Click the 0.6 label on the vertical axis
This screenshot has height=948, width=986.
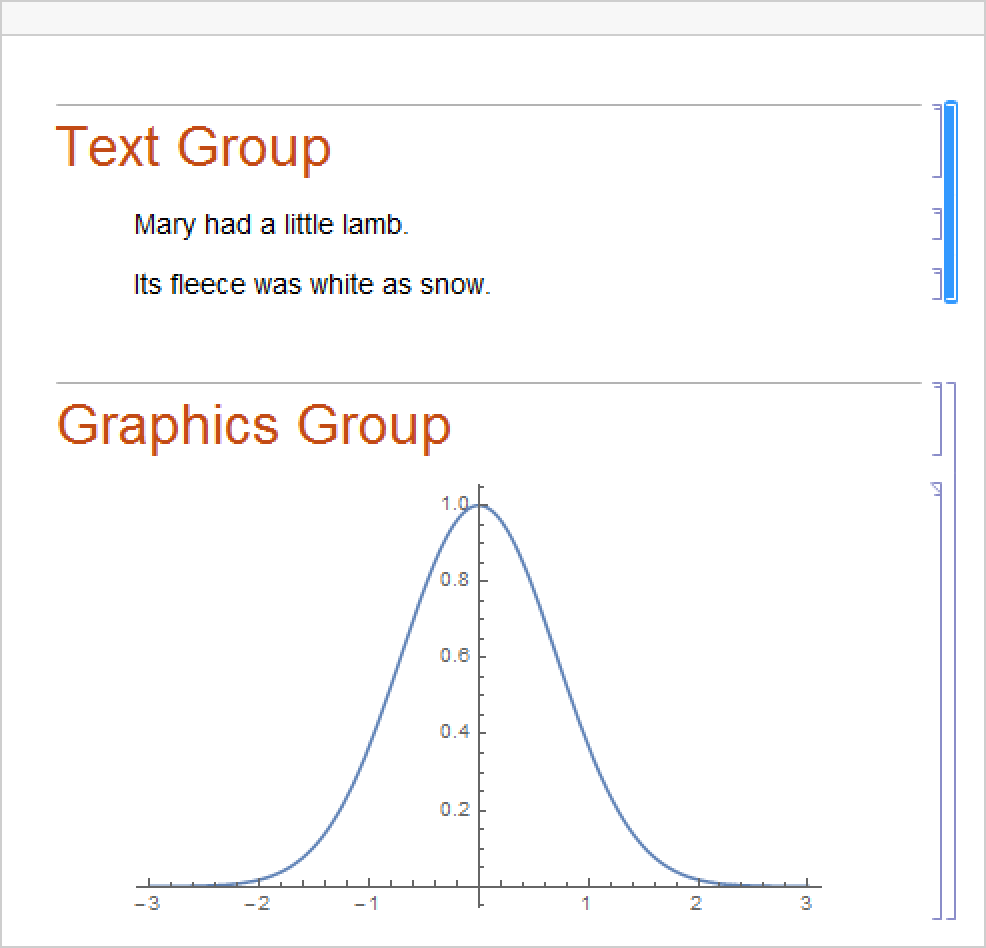point(454,657)
